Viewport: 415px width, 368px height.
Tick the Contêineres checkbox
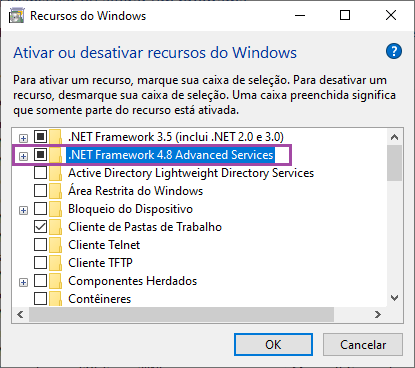(x=41, y=299)
